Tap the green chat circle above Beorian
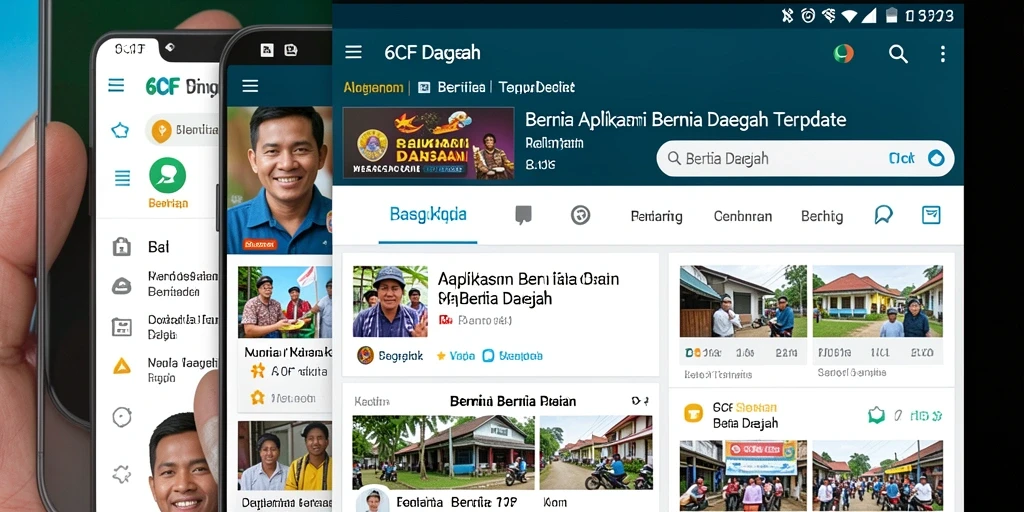This screenshot has width=1024, height=512. point(168,176)
